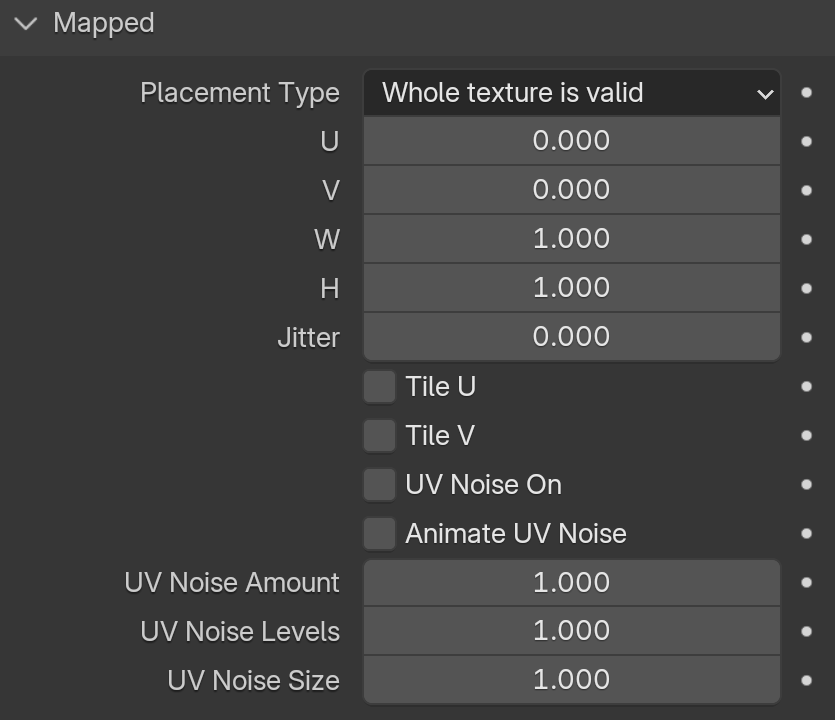Click animate dot beside UV Noise Amount

click(x=806, y=583)
